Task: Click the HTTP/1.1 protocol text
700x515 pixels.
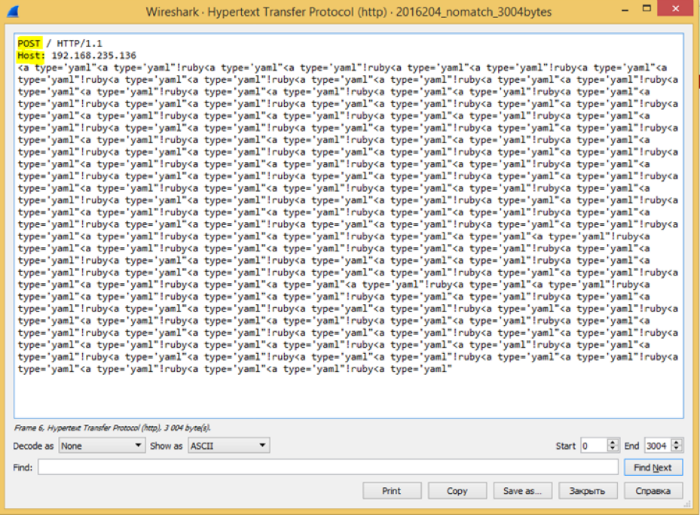Action: [79, 43]
